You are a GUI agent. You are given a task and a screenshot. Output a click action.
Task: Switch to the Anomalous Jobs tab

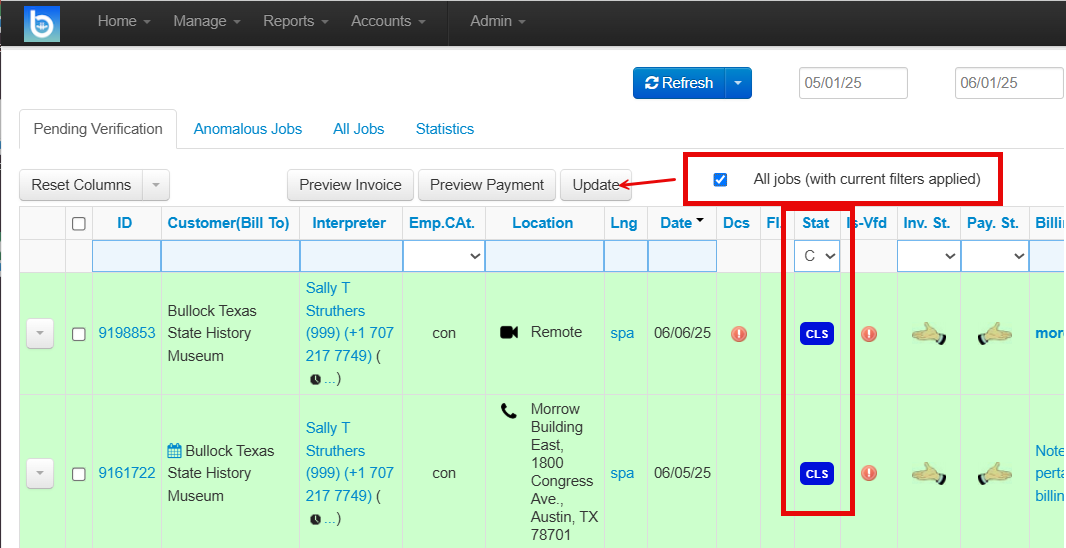[x=247, y=129]
